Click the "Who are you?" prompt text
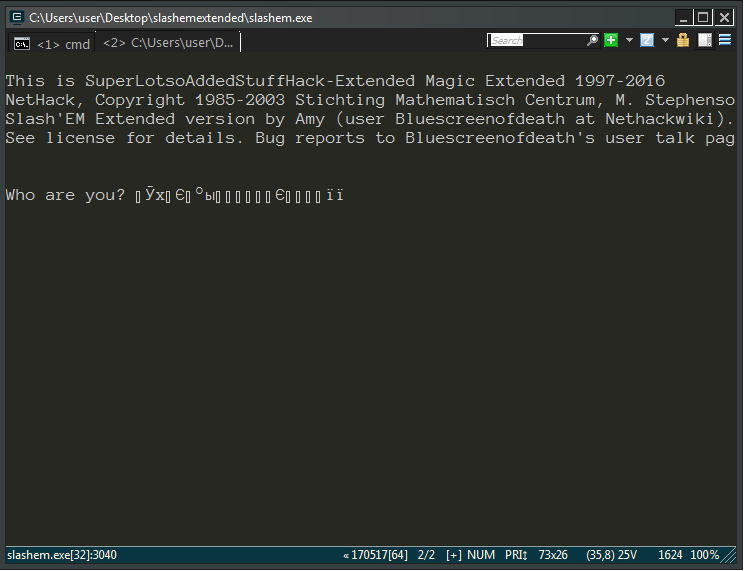744x571 pixels. tap(65, 195)
